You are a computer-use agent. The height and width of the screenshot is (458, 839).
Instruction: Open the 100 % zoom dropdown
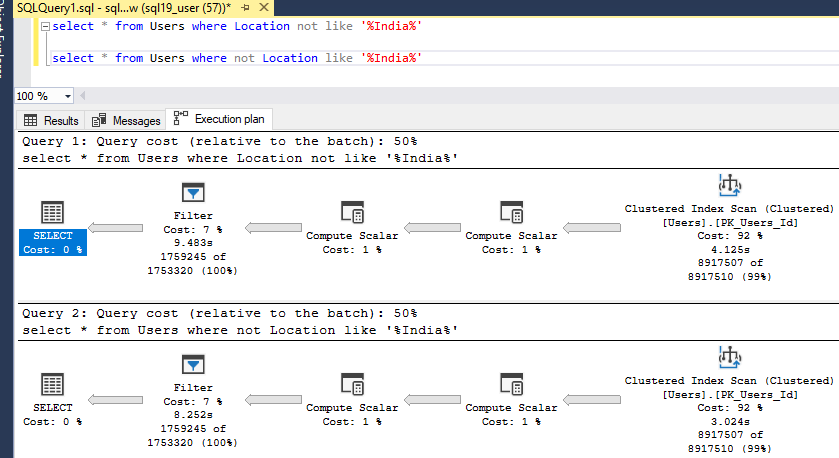[x=68, y=96]
